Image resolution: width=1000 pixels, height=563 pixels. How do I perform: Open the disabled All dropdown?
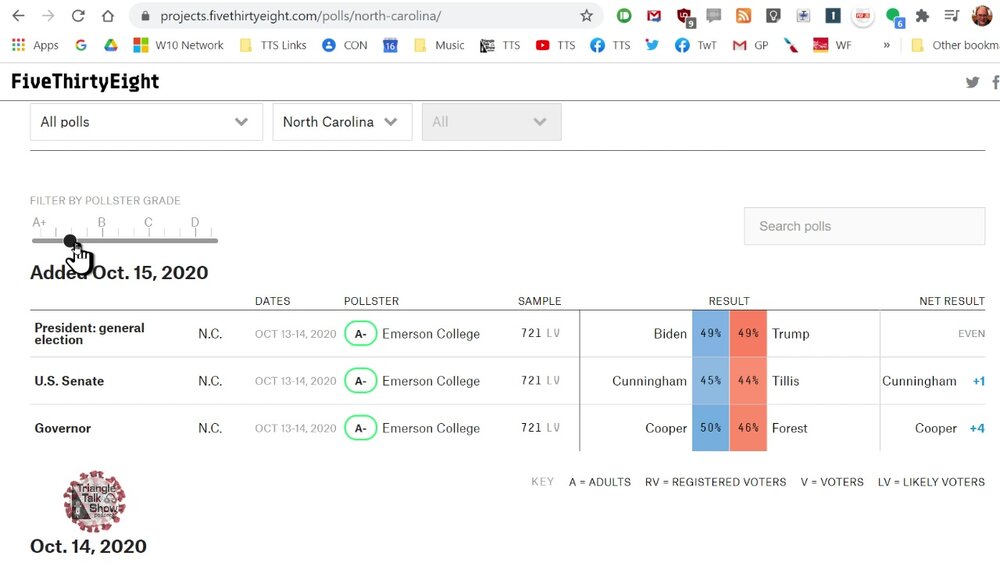tap(491, 122)
